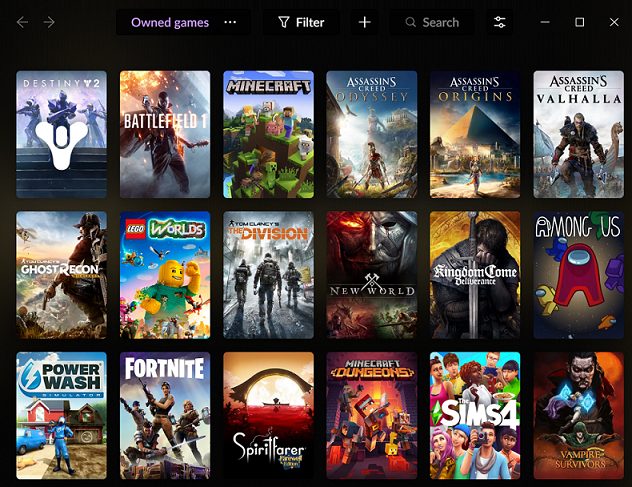Open view customization sliders icon

coord(500,22)
